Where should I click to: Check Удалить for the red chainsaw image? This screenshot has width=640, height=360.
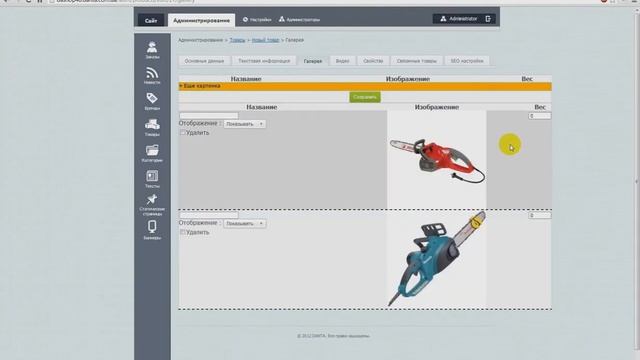182,132
